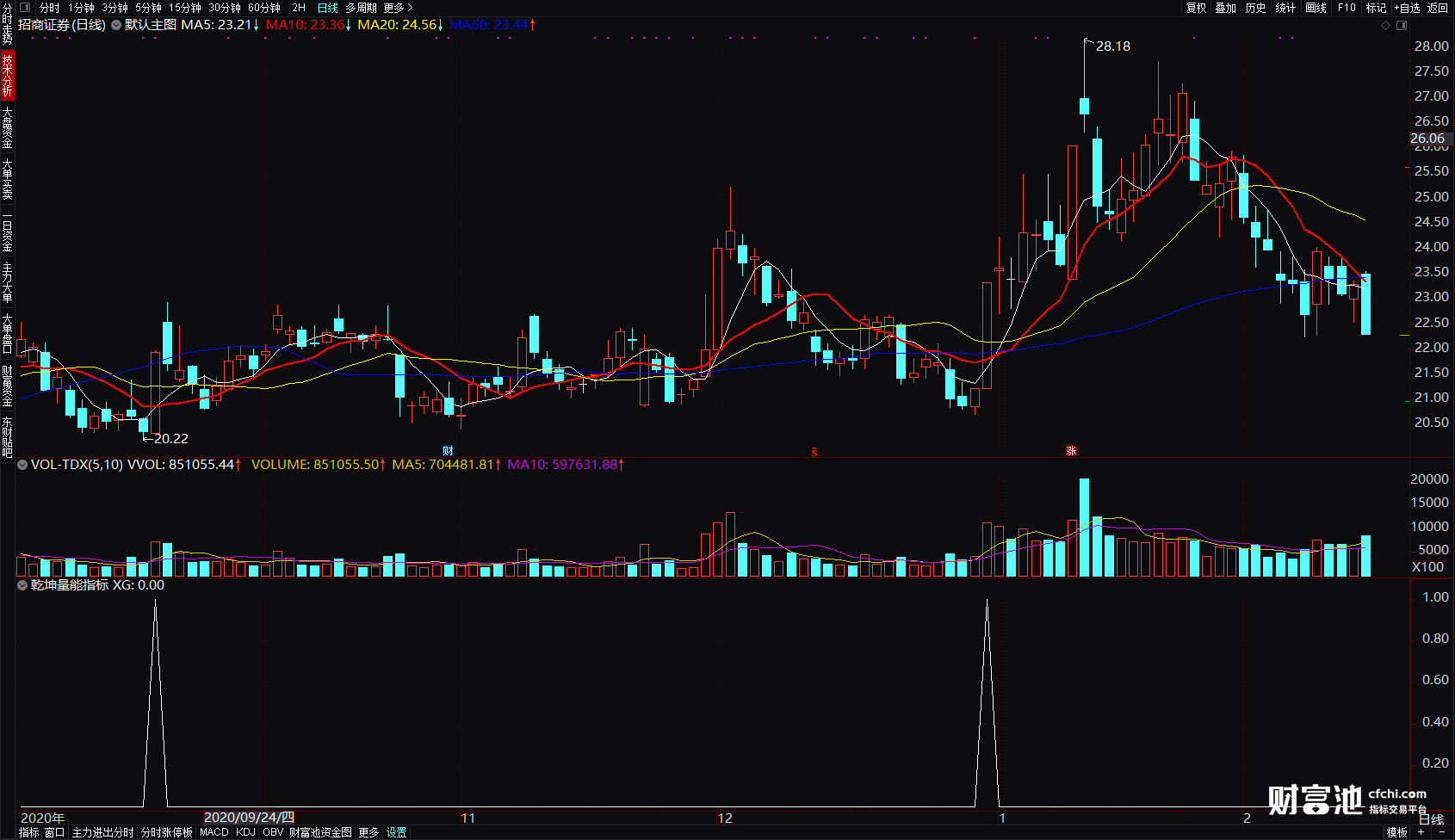Select the KDJ indicator tab
The image size is (1455, 840).
pos(245,832)
